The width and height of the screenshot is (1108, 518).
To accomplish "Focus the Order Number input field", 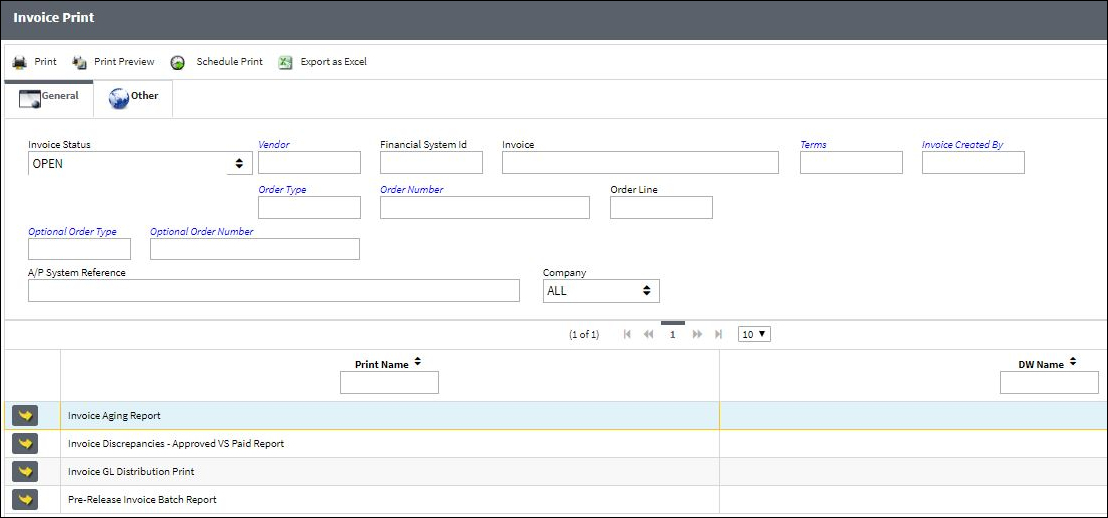I will coord(485,207).
